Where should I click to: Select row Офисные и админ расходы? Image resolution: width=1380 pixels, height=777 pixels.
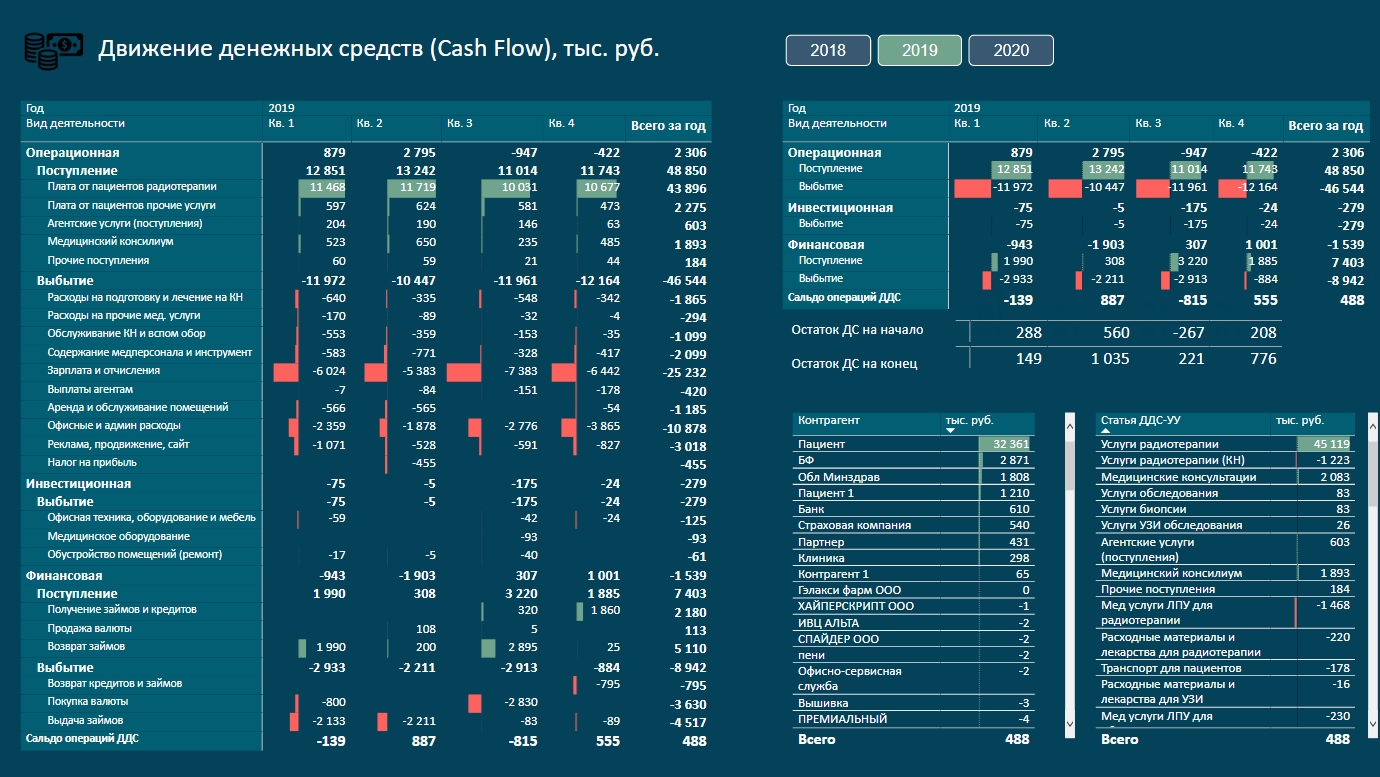click(x=365, y=426)
